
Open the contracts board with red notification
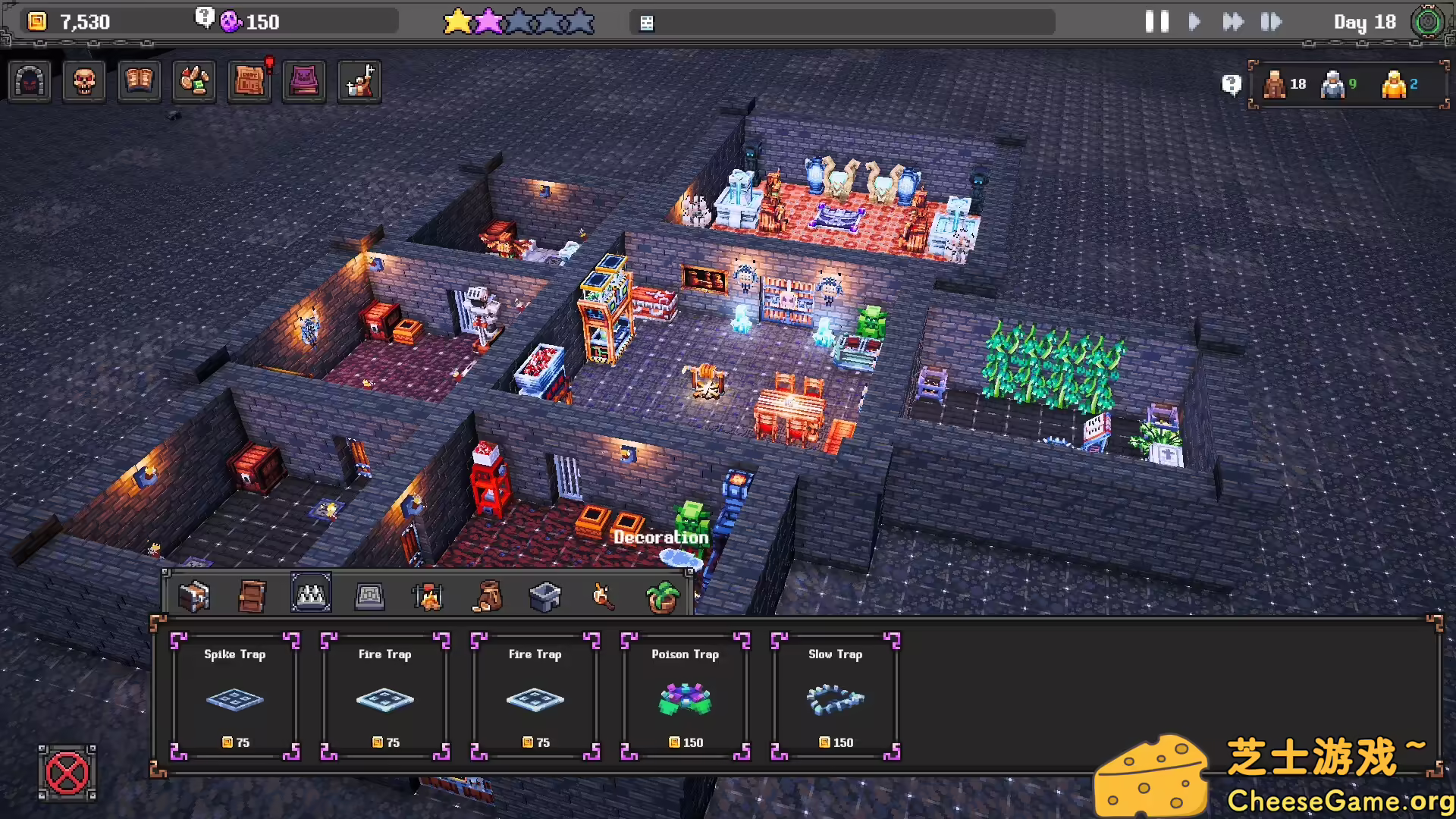pos(249,81)
